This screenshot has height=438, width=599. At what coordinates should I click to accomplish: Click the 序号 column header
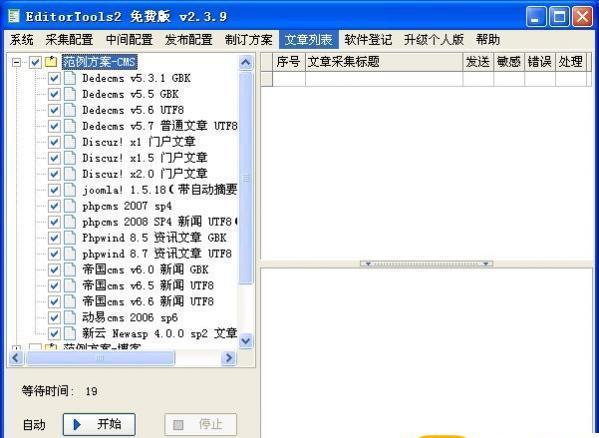288,62
